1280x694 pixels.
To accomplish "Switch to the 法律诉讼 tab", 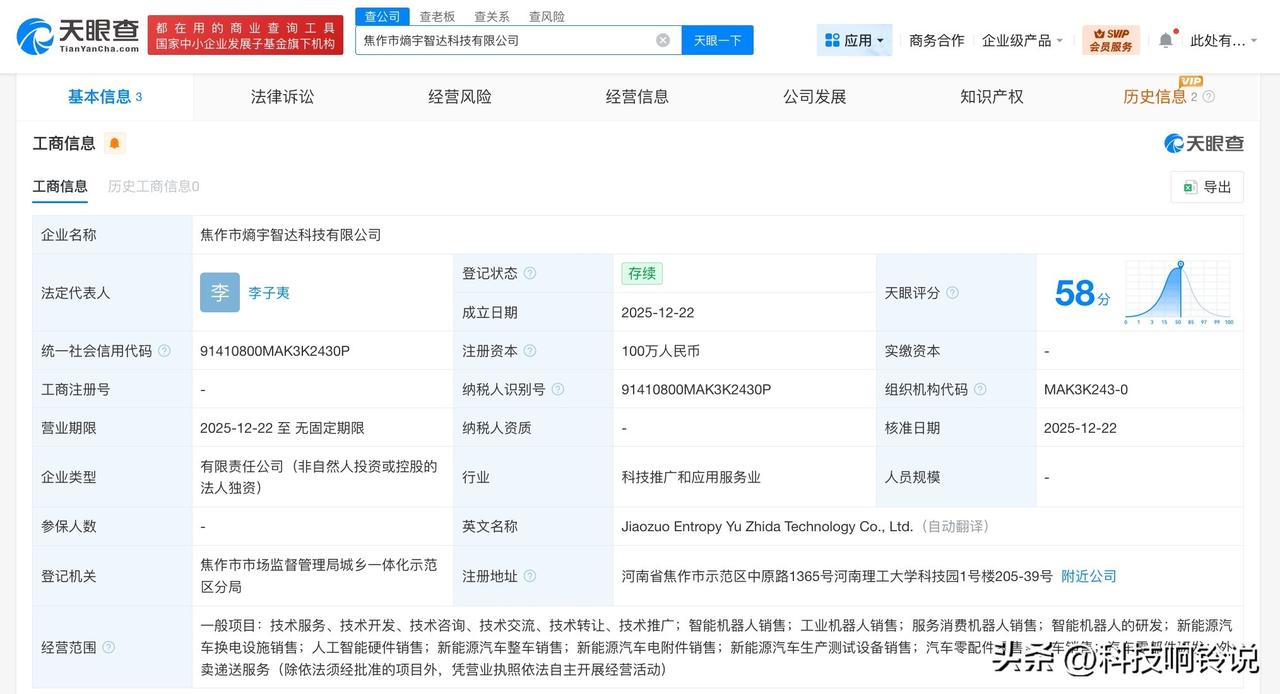I will 282,96.
